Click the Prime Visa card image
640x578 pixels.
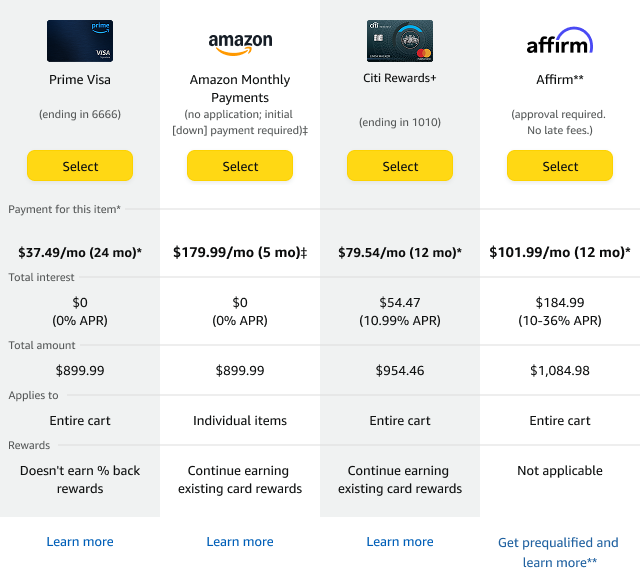[80, 41]
